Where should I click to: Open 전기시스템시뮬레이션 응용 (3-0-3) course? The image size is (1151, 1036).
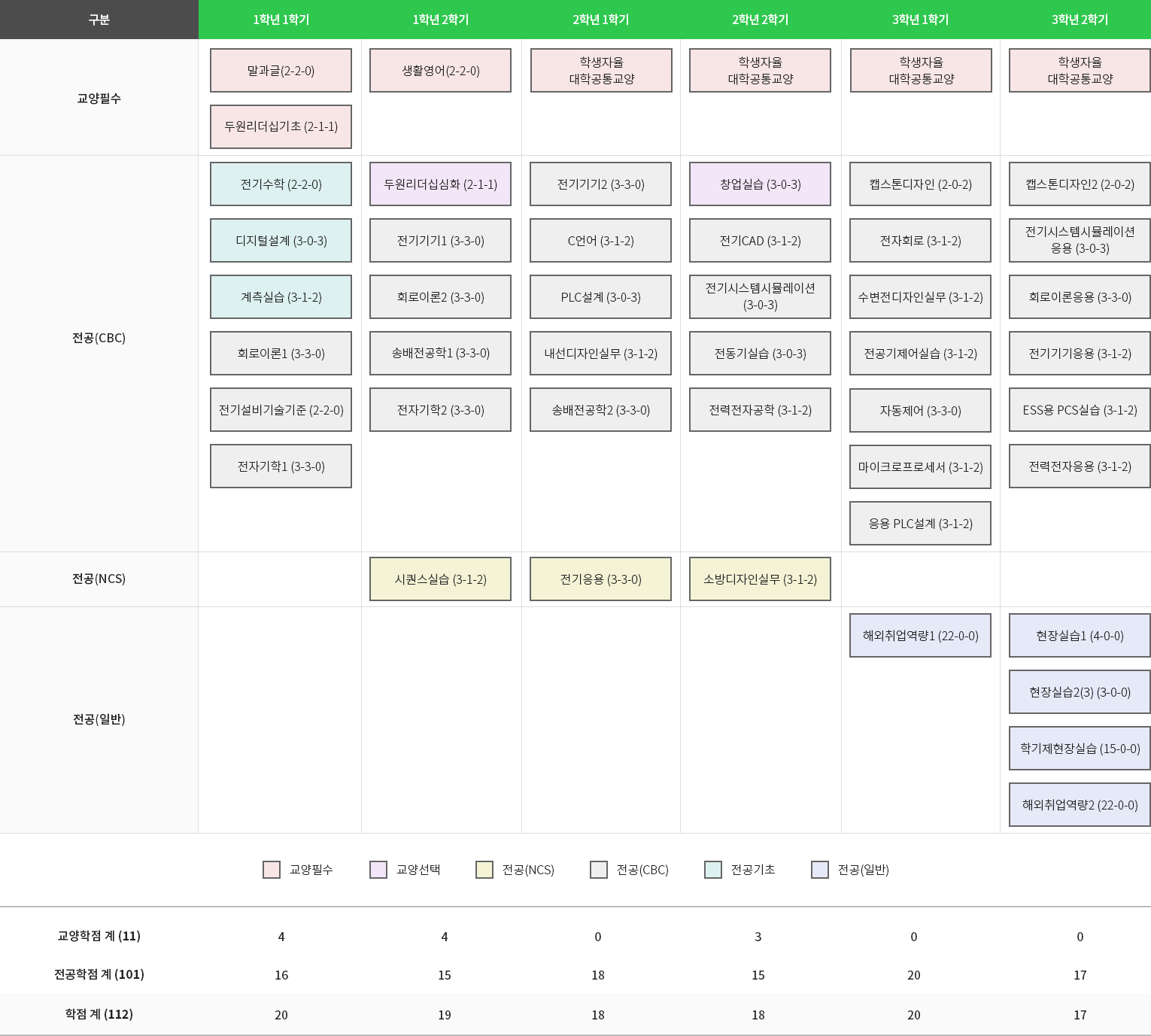(x=1080, y=241)
